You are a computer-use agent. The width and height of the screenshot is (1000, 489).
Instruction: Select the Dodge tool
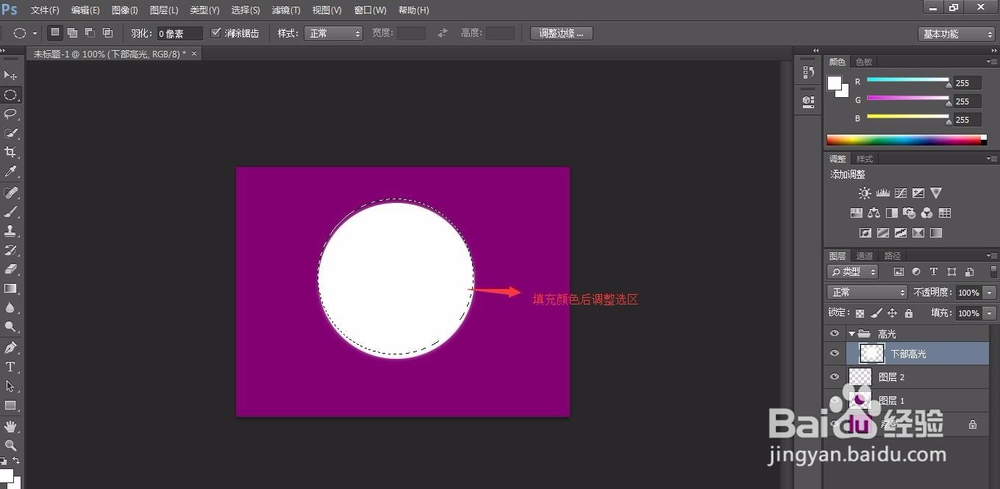[10, 326]
